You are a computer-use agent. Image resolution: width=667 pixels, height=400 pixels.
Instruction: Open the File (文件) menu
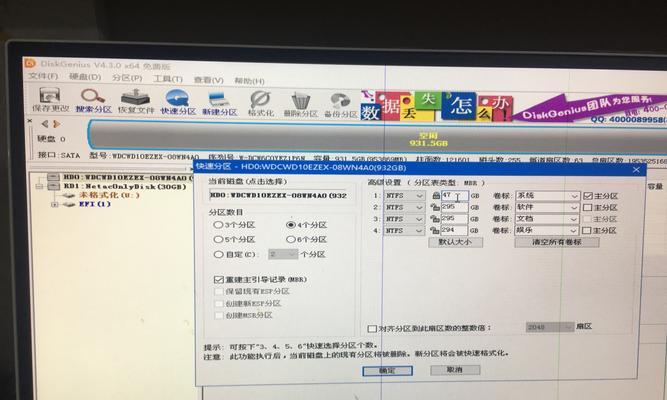point(43,76)
